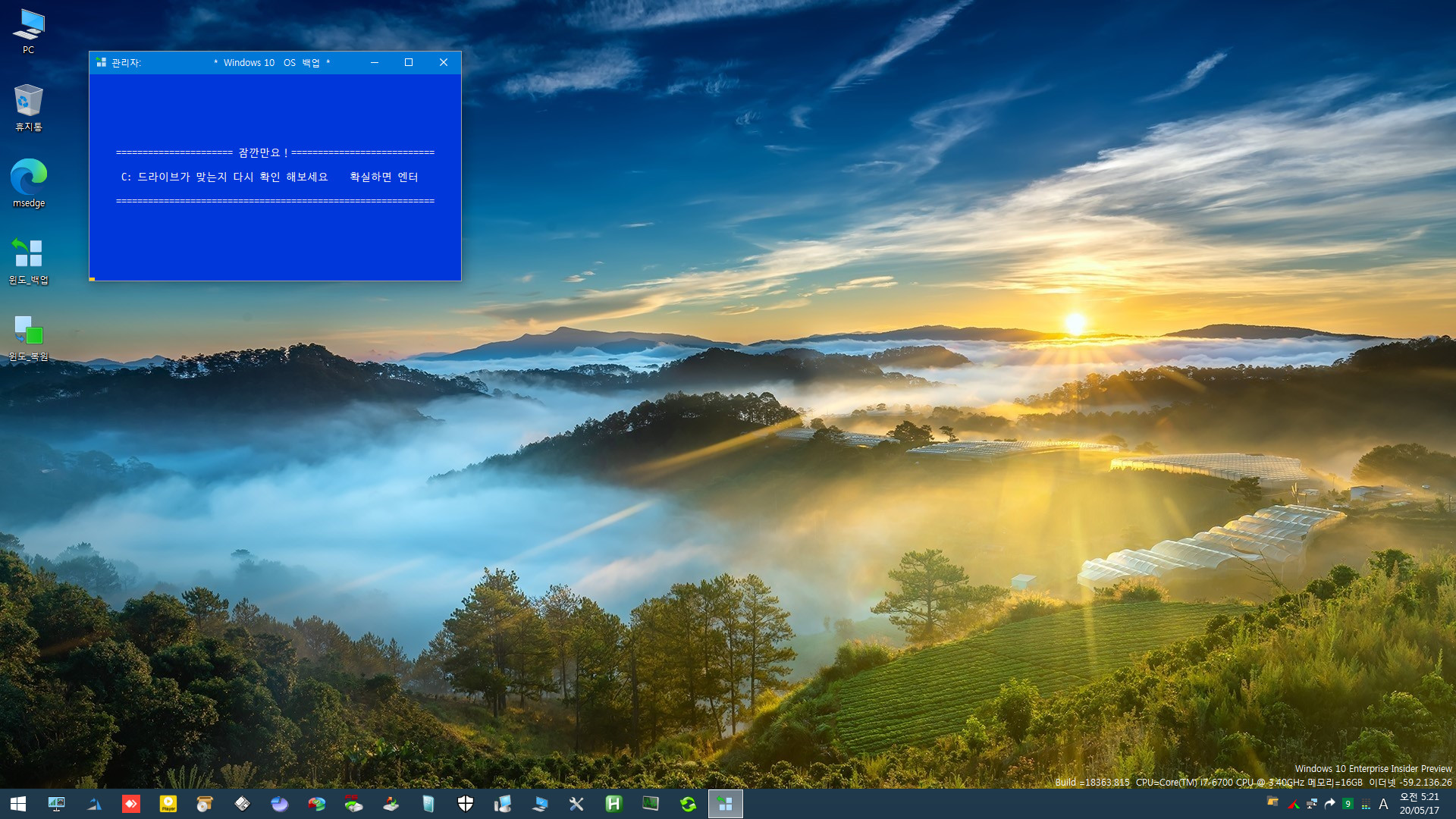This screenshot has height=819, width=1456.
Task: Open the Windows Start button
Action: [18, 804]
